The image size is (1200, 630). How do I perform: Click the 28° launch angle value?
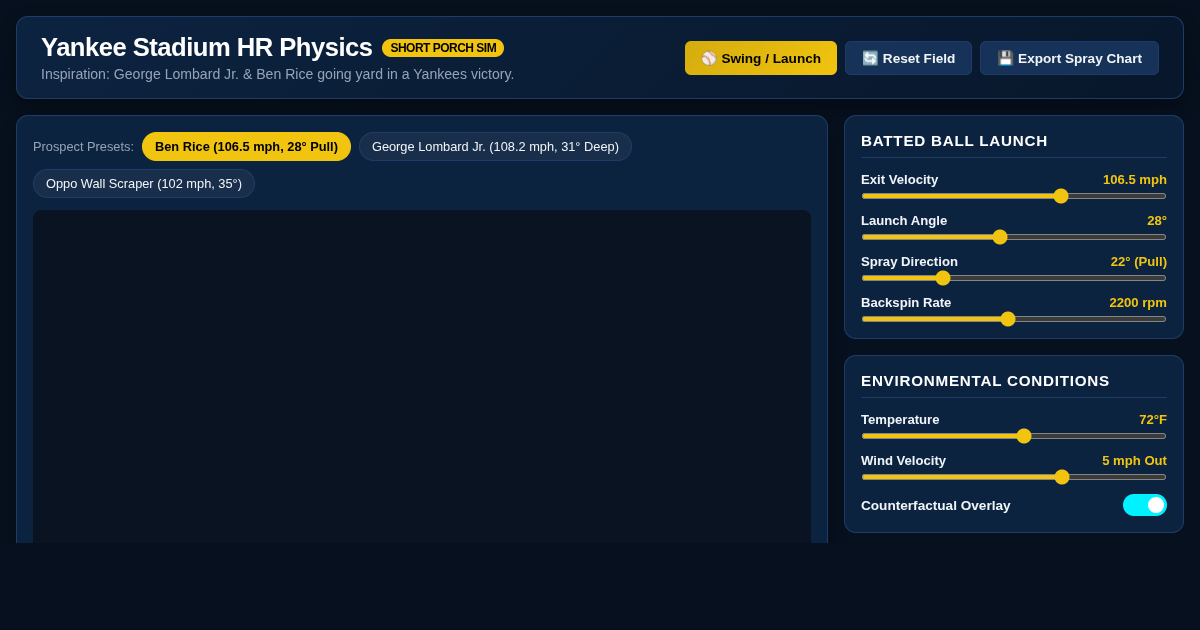tap(1157, 221)
